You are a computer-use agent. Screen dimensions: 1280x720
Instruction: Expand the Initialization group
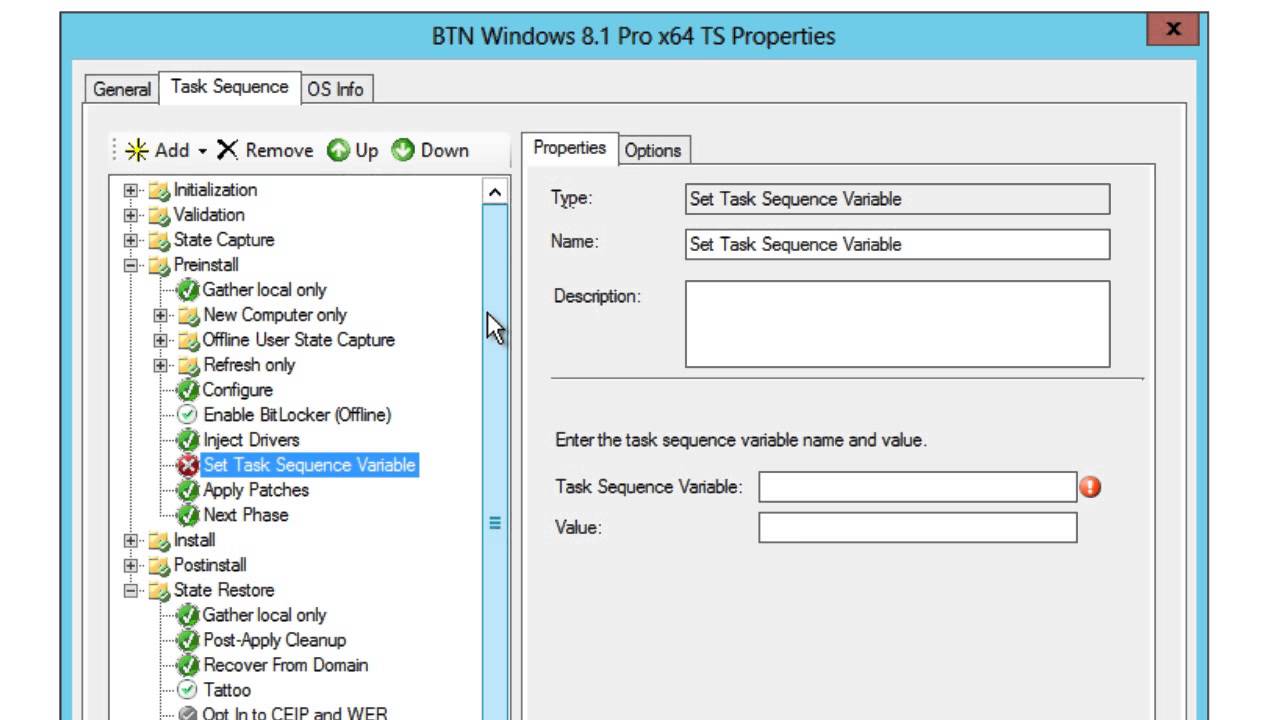[131, 190]
